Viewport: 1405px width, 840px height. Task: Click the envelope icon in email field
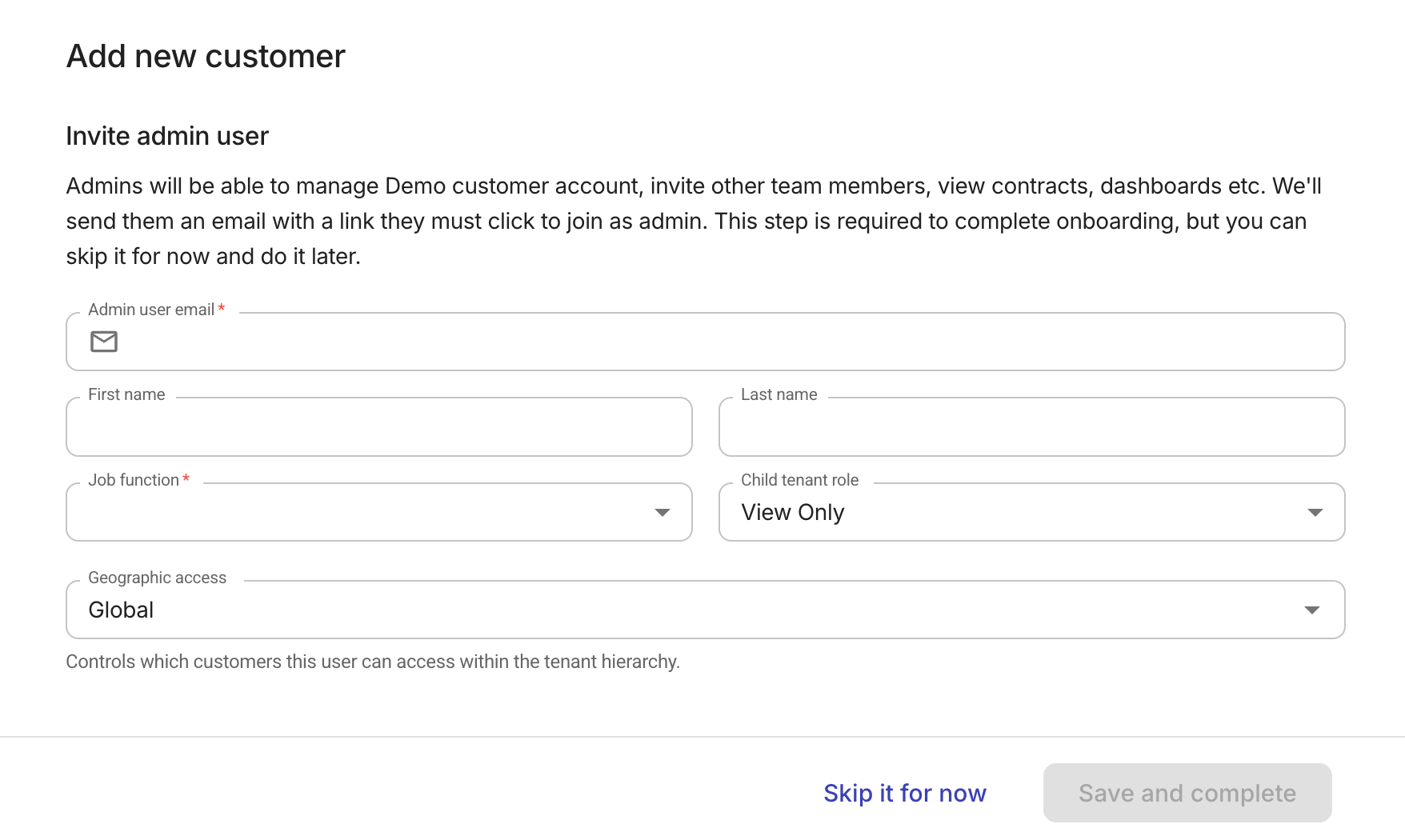point(104,342)
